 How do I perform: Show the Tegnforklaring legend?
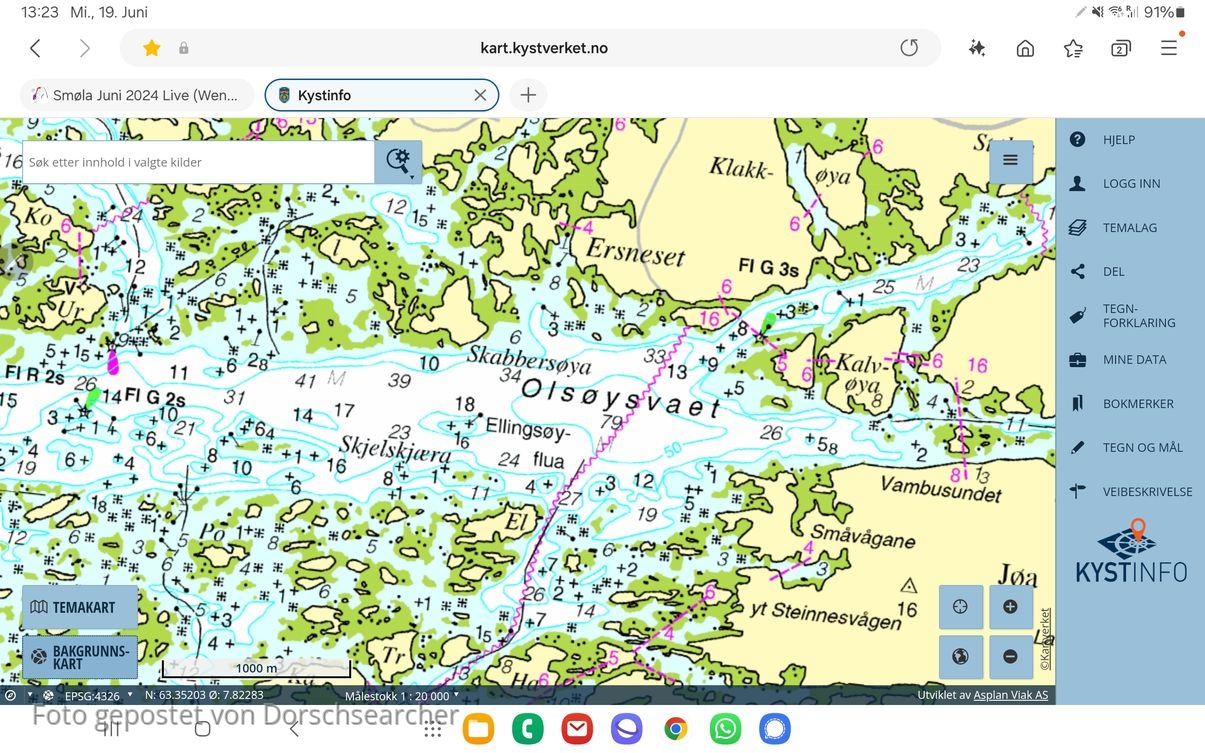click(x=1077, y=316)
